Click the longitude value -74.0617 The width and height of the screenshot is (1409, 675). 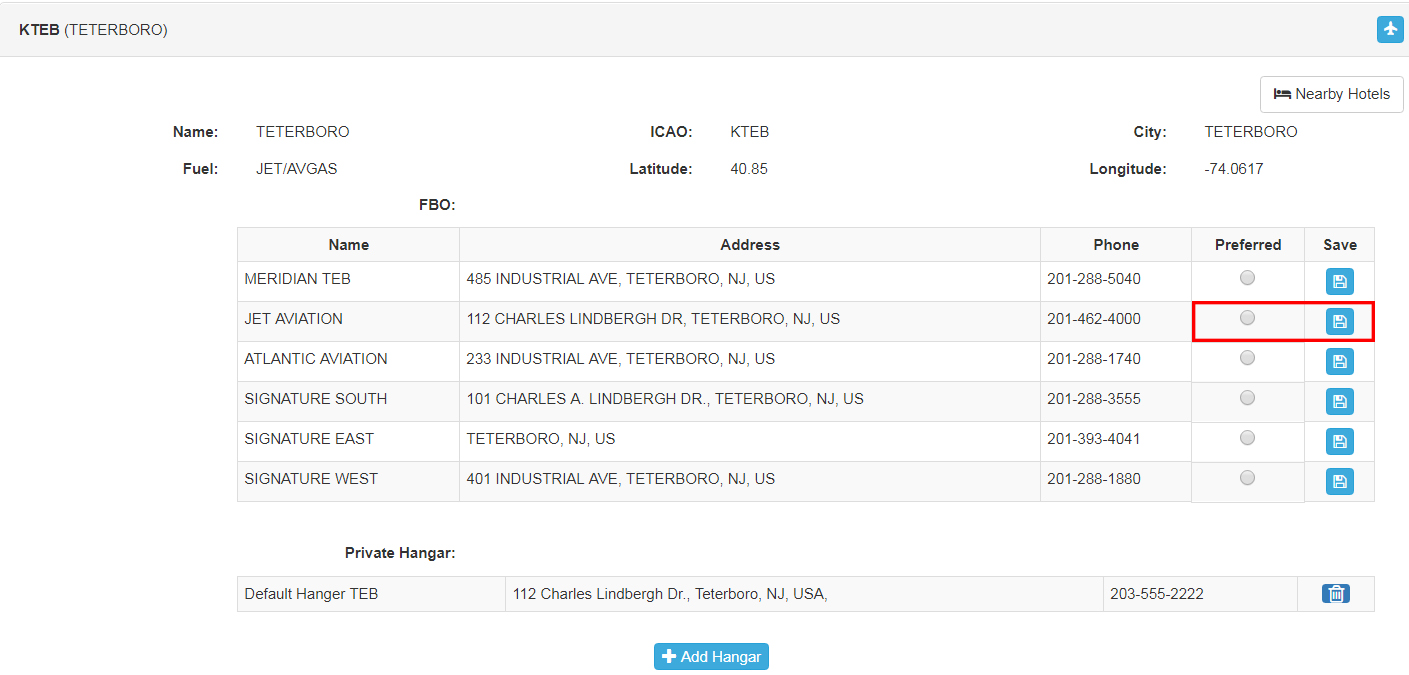(1234, 169)
